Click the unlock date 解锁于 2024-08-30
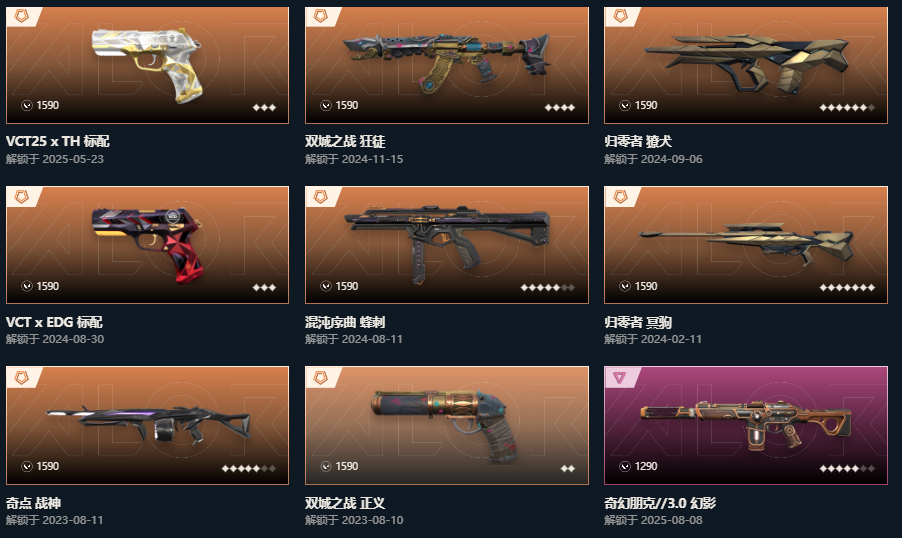 click(55, 339)
